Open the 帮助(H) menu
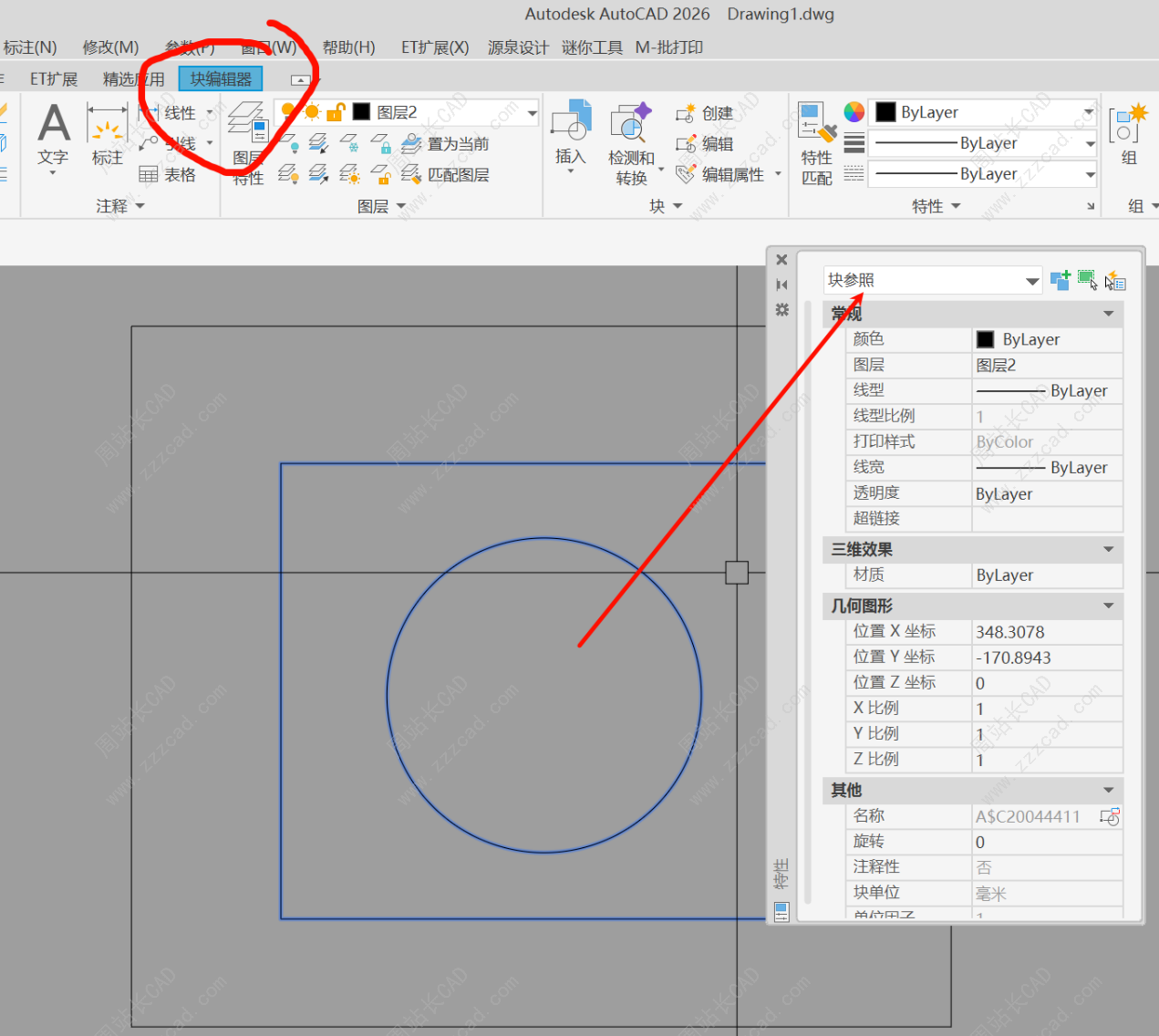Image resolution: width=1159 pixels, height=1036 pixels. [348, 47]
